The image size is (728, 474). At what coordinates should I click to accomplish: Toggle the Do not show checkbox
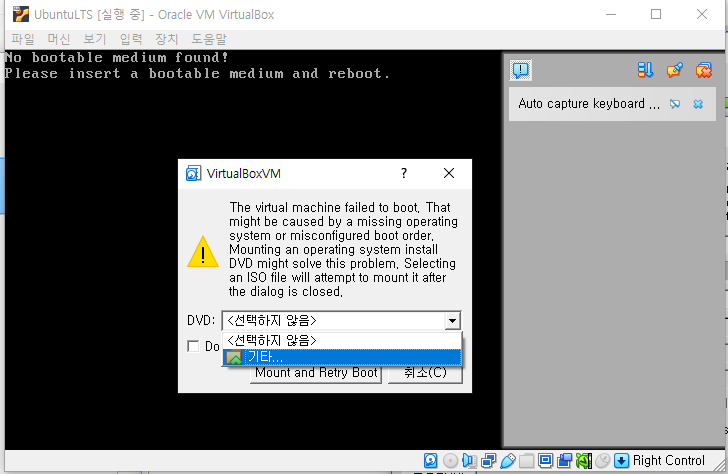point(193,346)
